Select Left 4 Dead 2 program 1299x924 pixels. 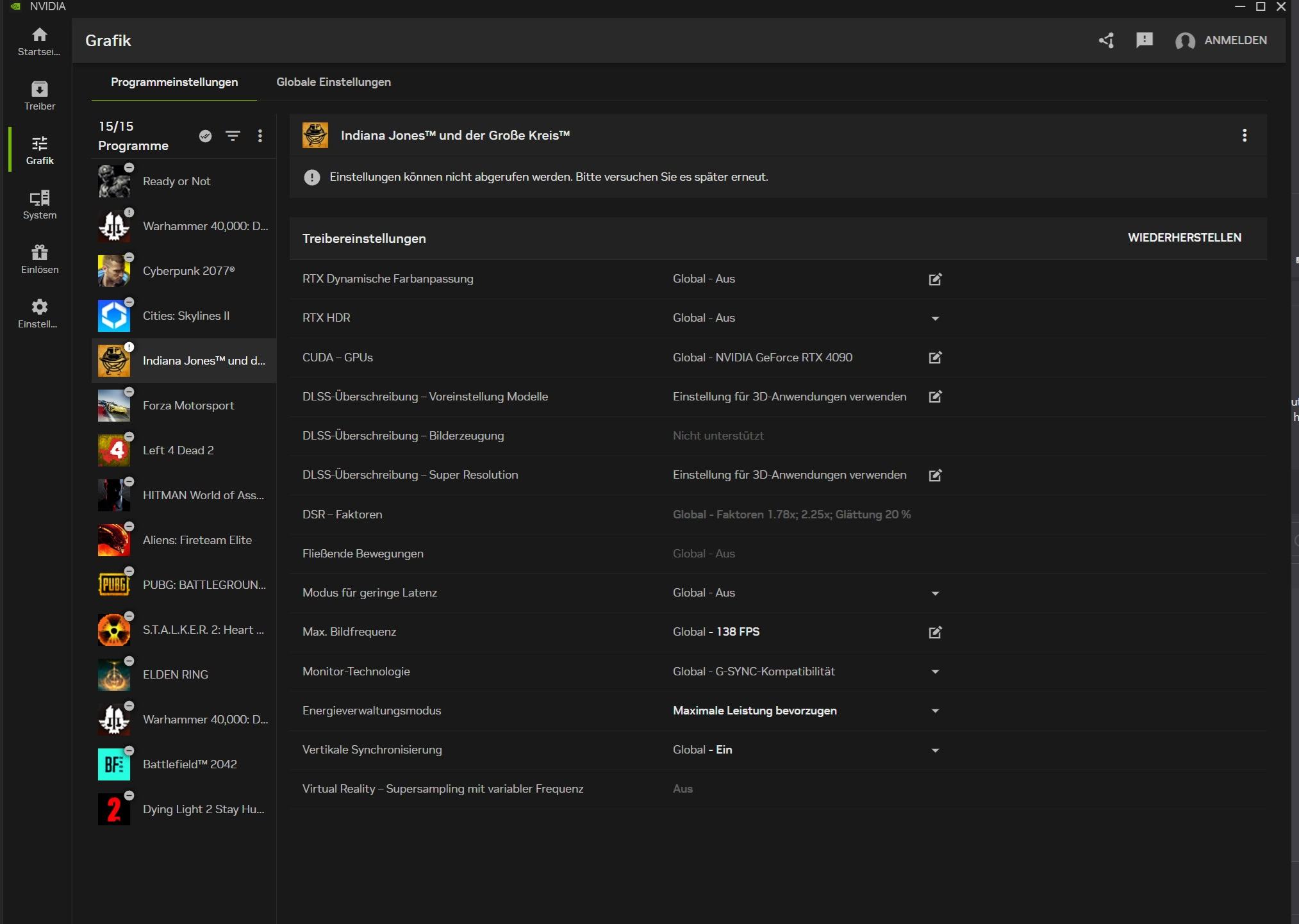[183, 450]
